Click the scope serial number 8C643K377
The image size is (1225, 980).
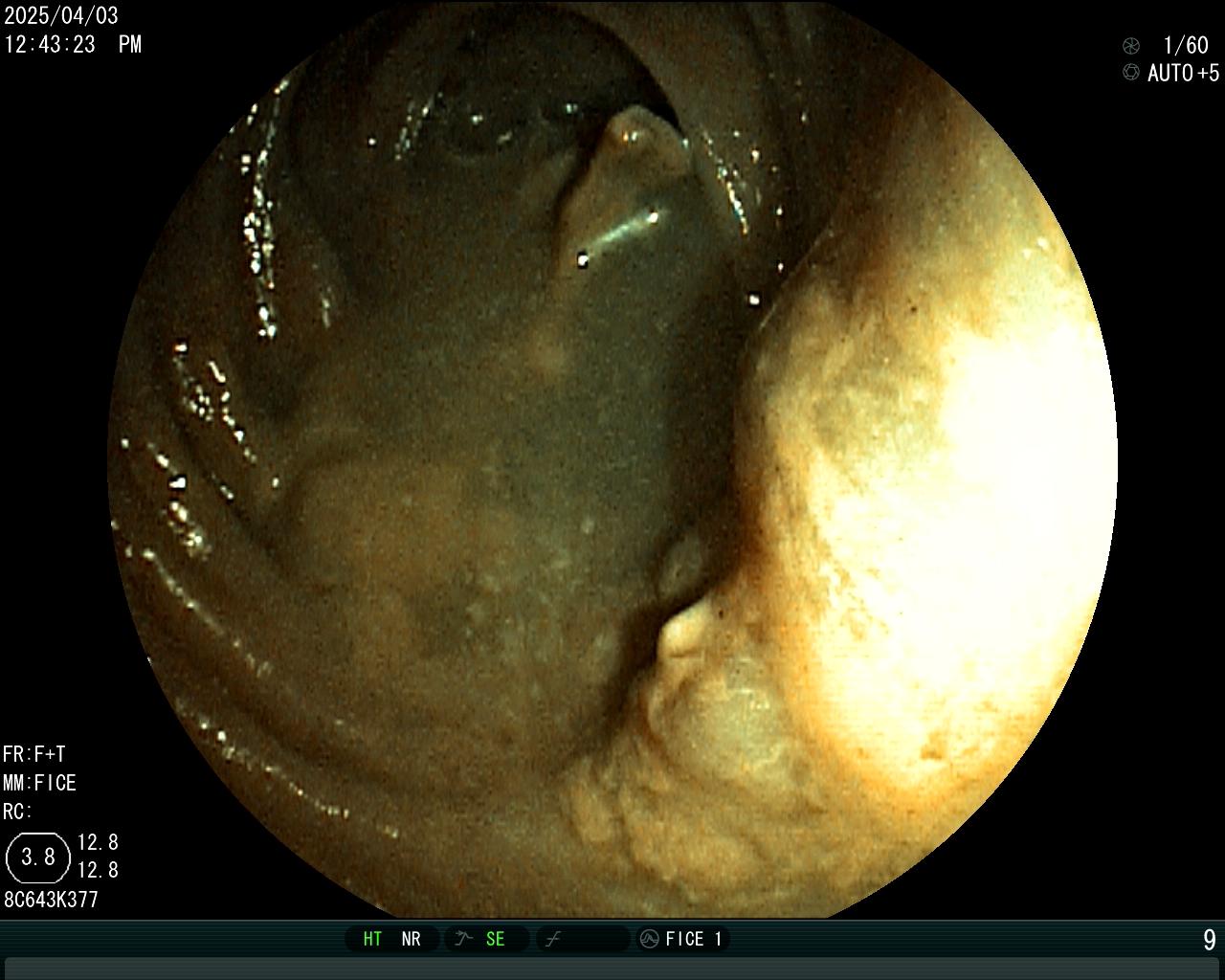(51, 900)
